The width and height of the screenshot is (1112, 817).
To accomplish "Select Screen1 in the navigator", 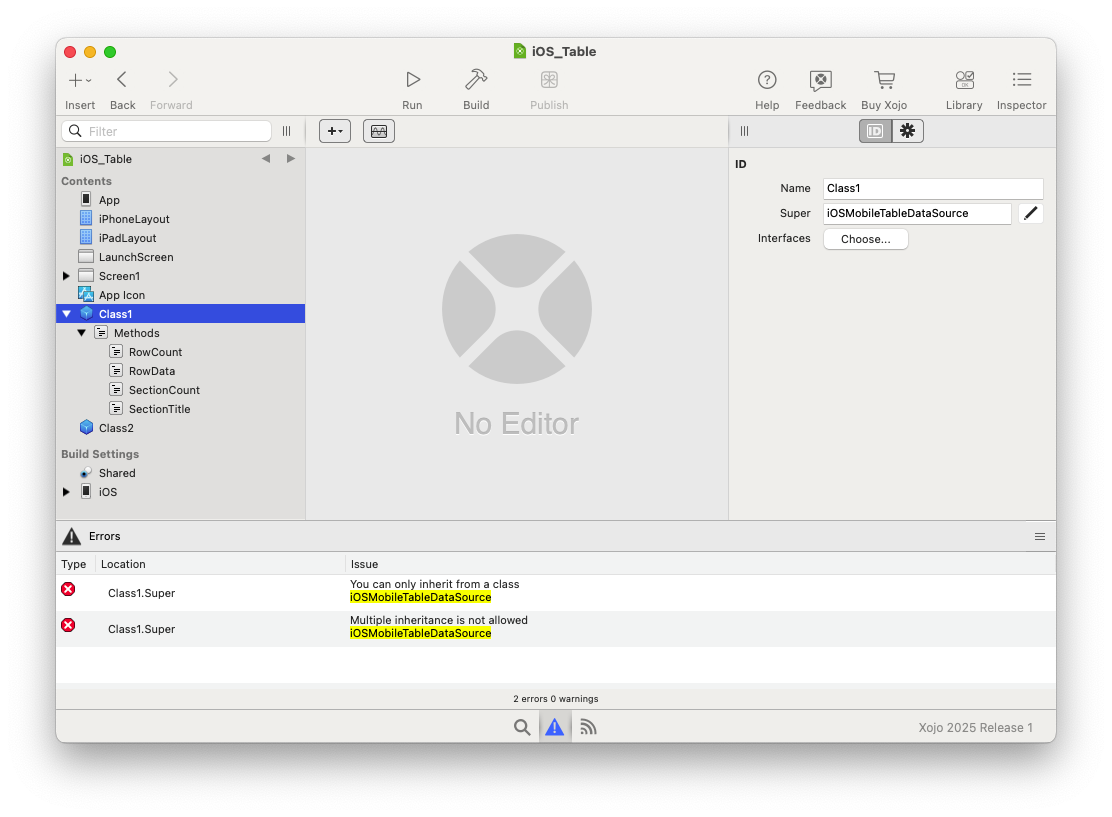I will coord(119,276).
